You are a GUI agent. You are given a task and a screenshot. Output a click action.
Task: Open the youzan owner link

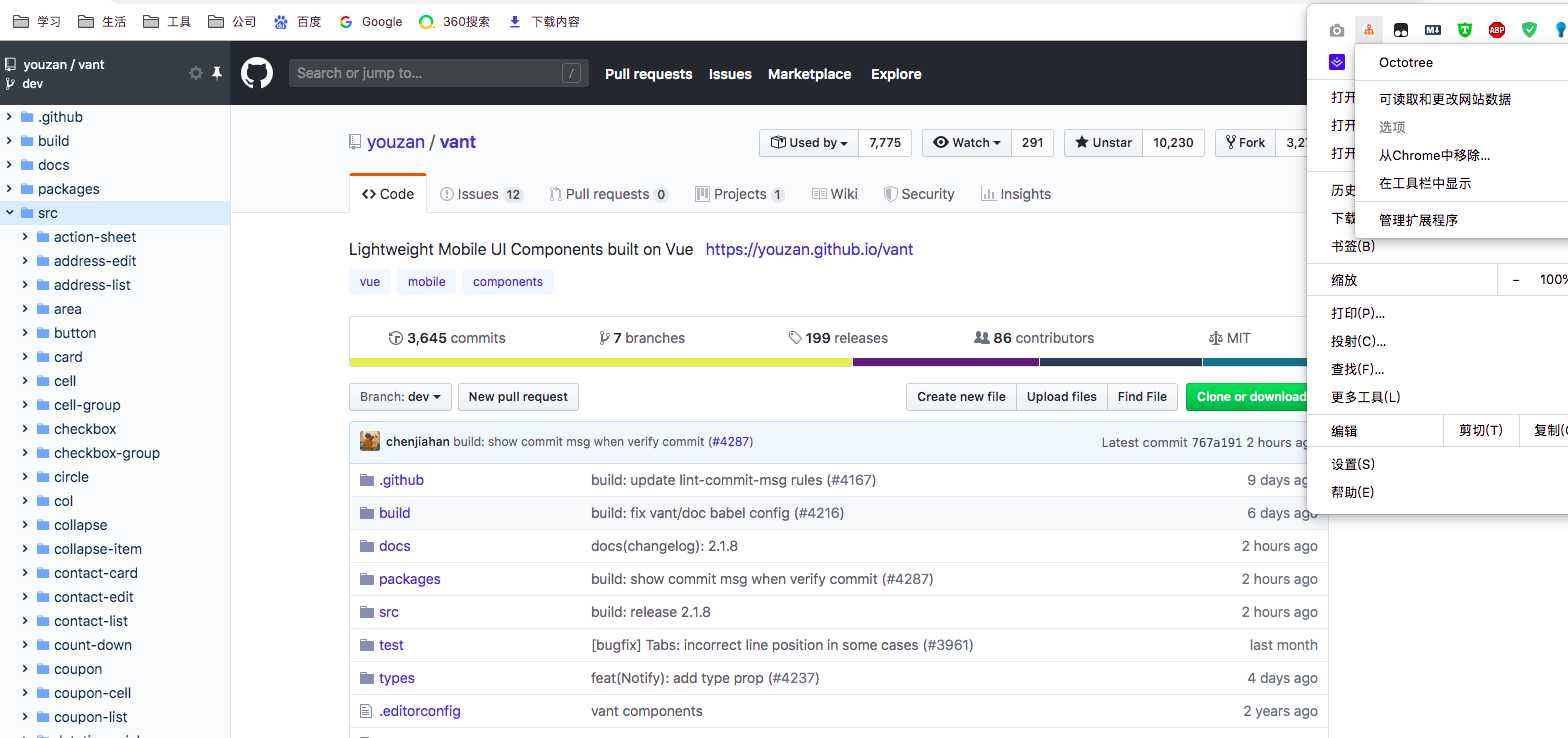click(396, 142)
